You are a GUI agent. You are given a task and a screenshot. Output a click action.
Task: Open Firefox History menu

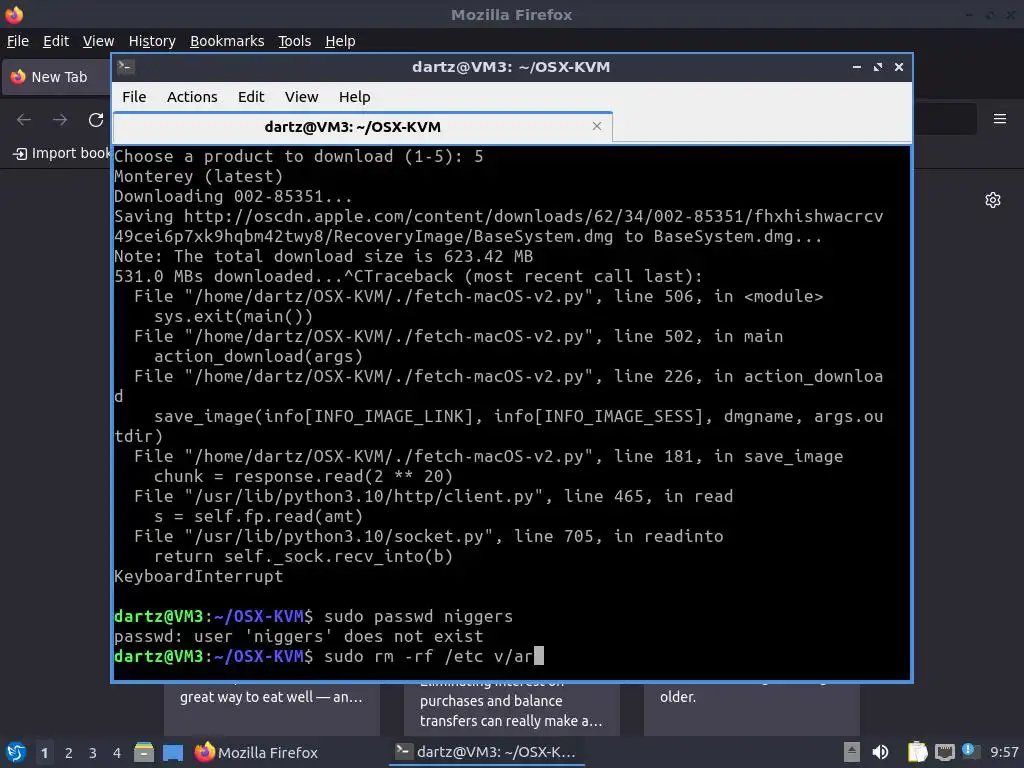[x=152, y=41]
